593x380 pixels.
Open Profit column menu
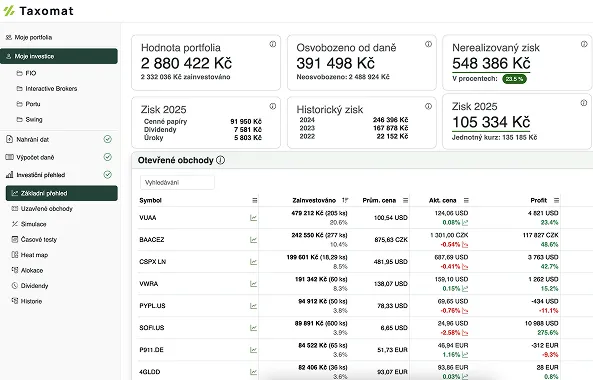pyautogui.click(x=556, y=200)
